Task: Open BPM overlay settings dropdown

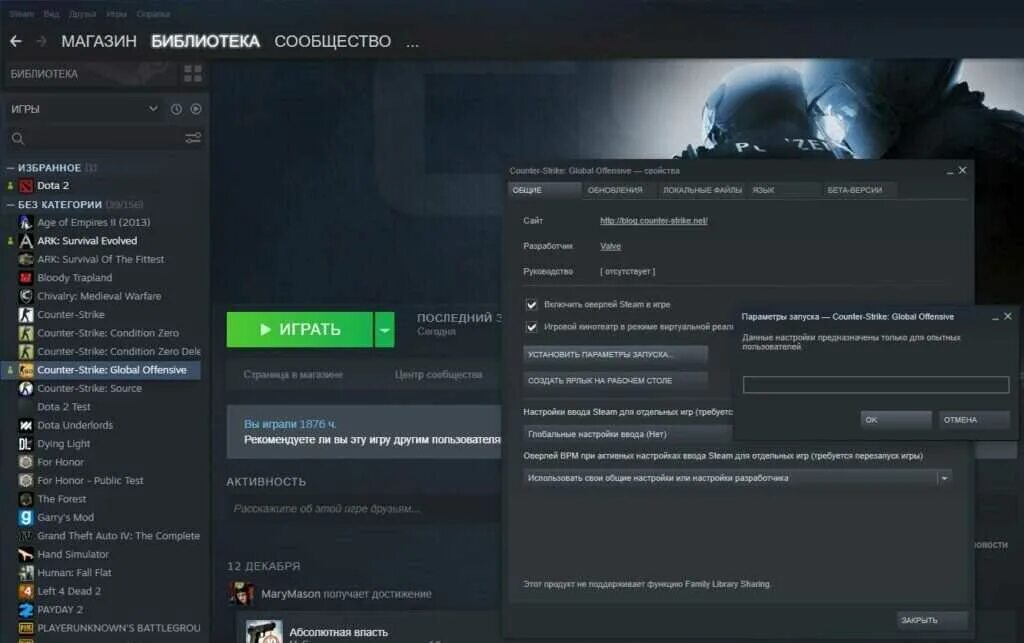Action: click(737, 478)
